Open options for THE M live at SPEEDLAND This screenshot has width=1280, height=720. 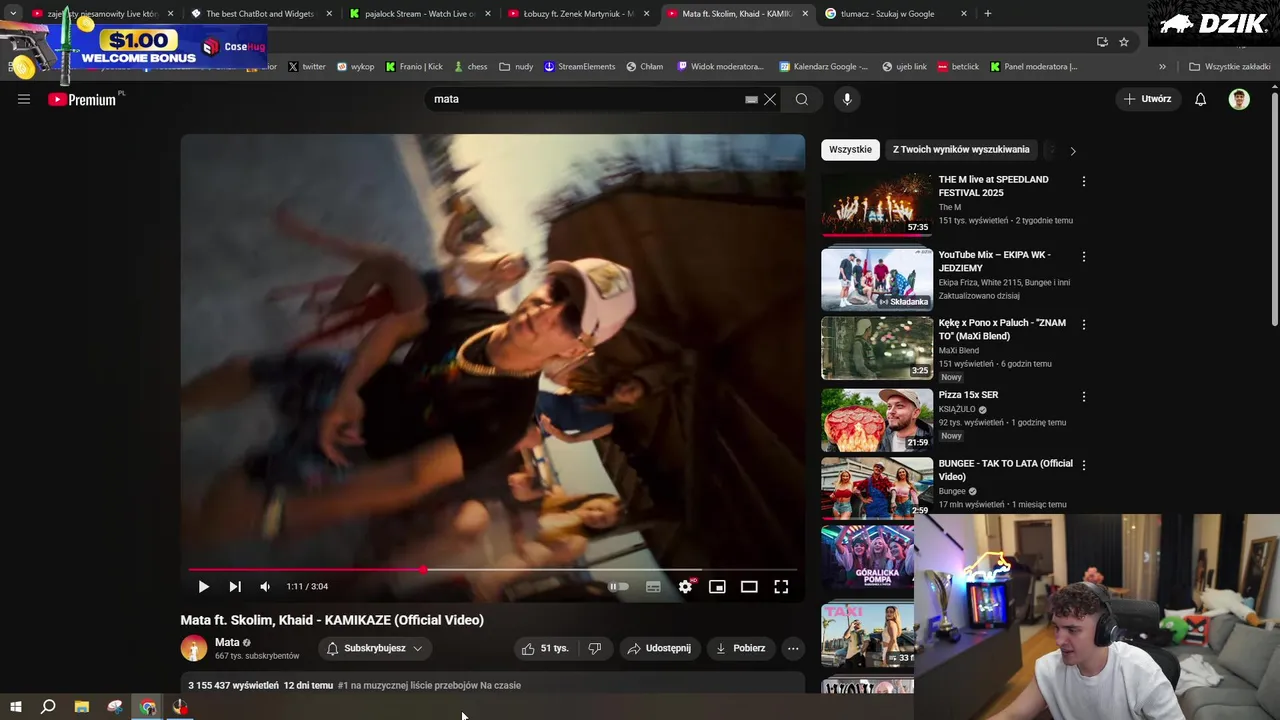(1084, 181)
